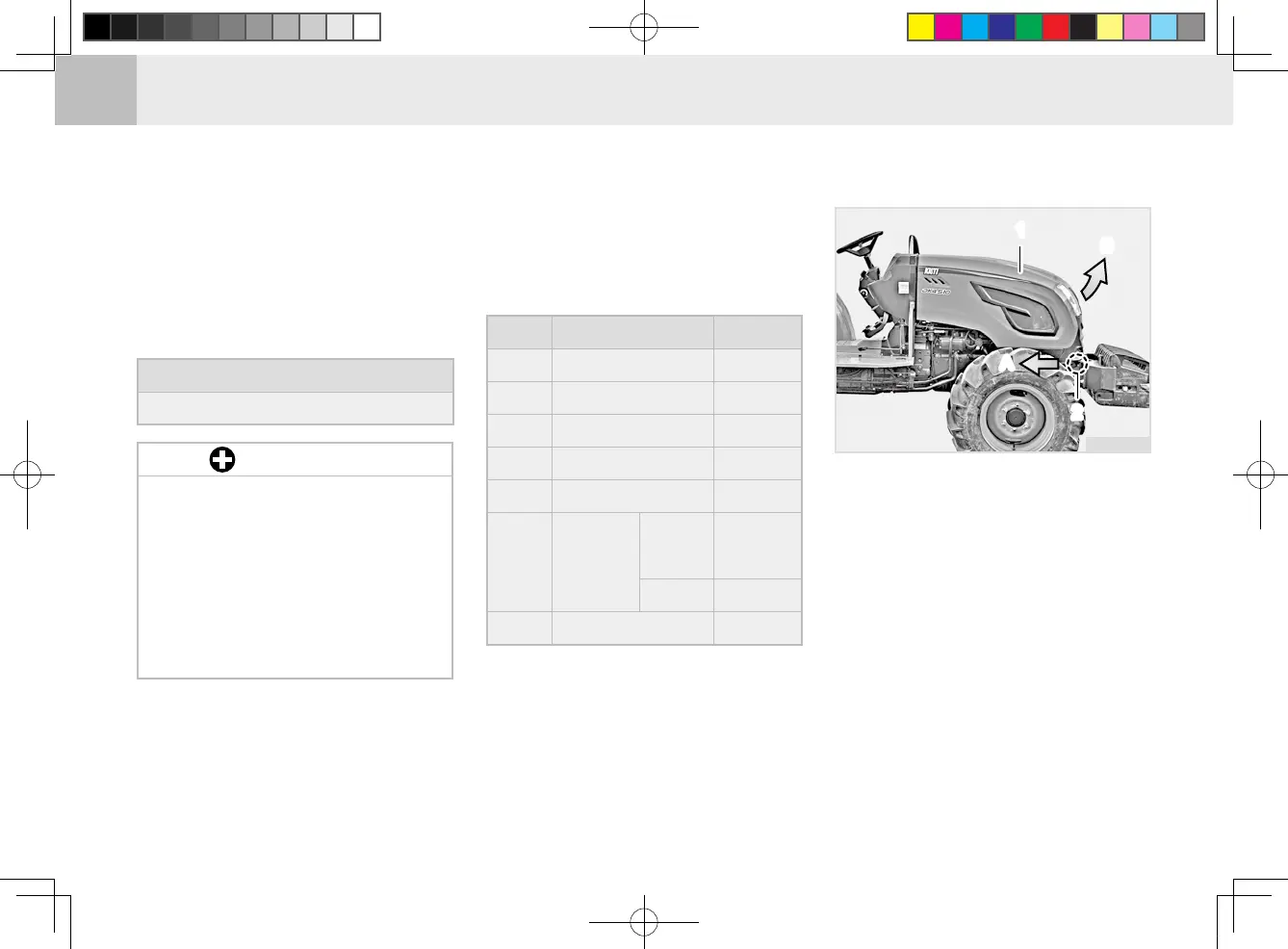Image resolution: width=1288 pixels, height=949 pixels.
Task: Click the tractor front wheel hub
Action: (1014, 418)
